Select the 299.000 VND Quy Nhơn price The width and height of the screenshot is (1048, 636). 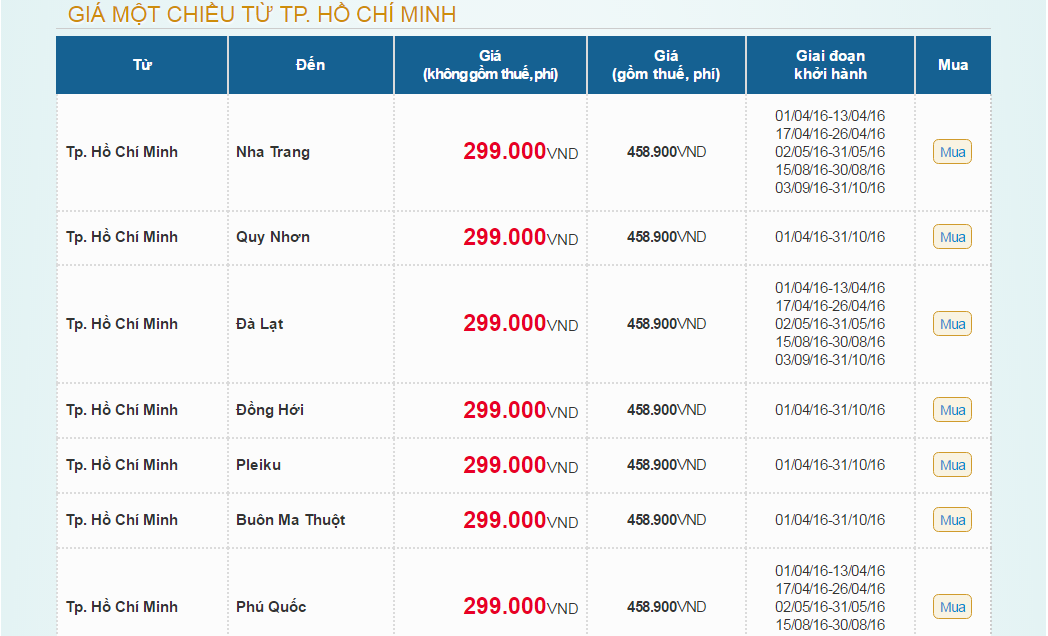pos(520,238)
